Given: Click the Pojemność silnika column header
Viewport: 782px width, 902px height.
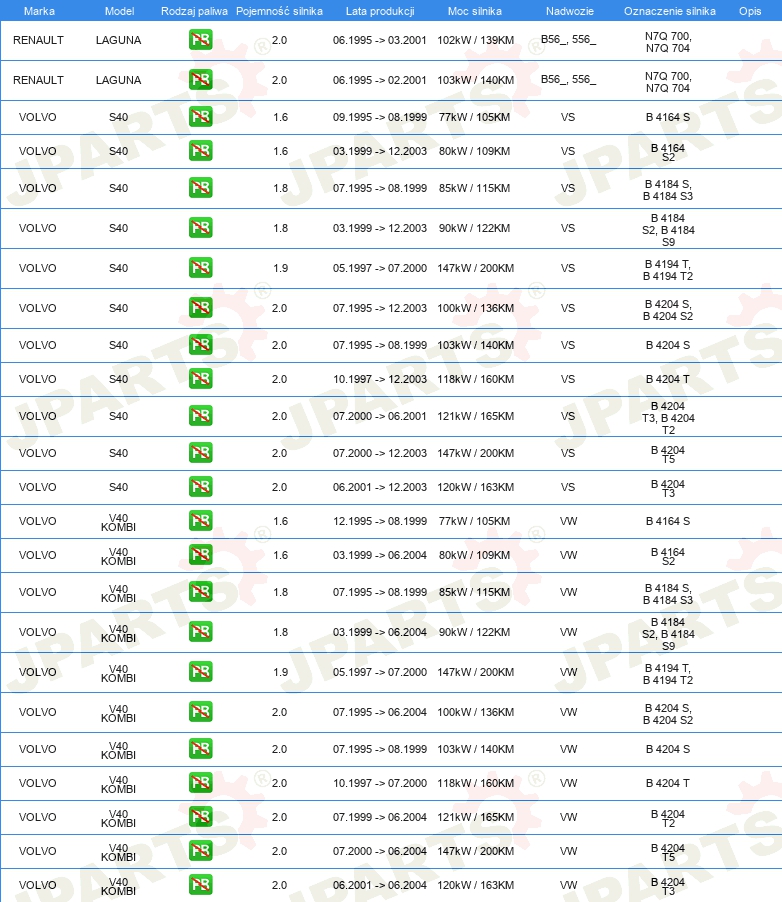Looking at the screenshot, I should point(279,11).
